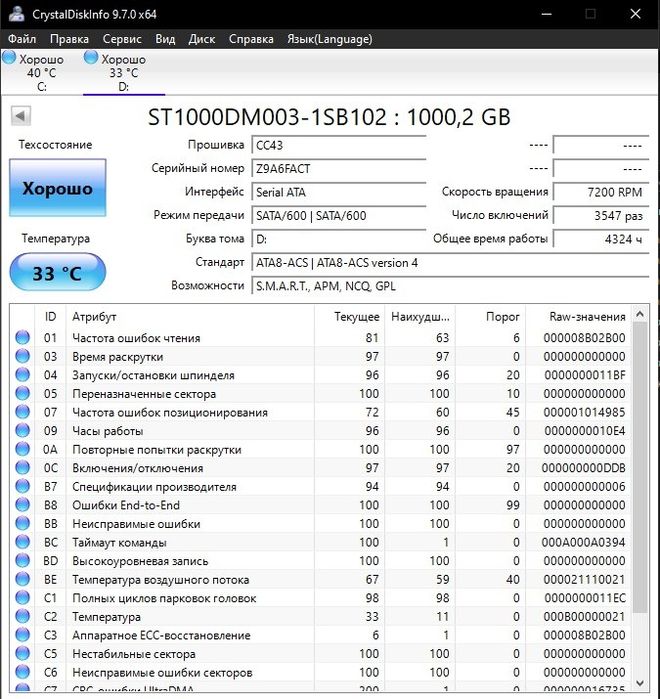Image resolution: width=660 pixels, height=699 pixels.
Task: Open the Правка menu
Action: click(x=69, y=39)
